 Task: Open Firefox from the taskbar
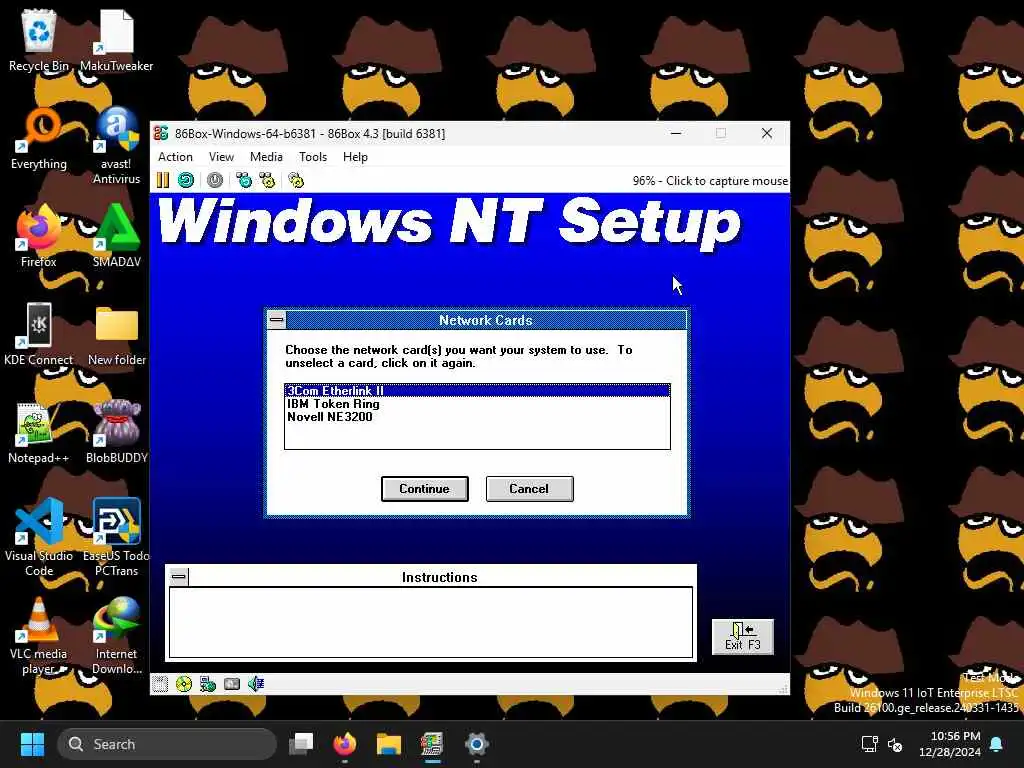(345, 744)
